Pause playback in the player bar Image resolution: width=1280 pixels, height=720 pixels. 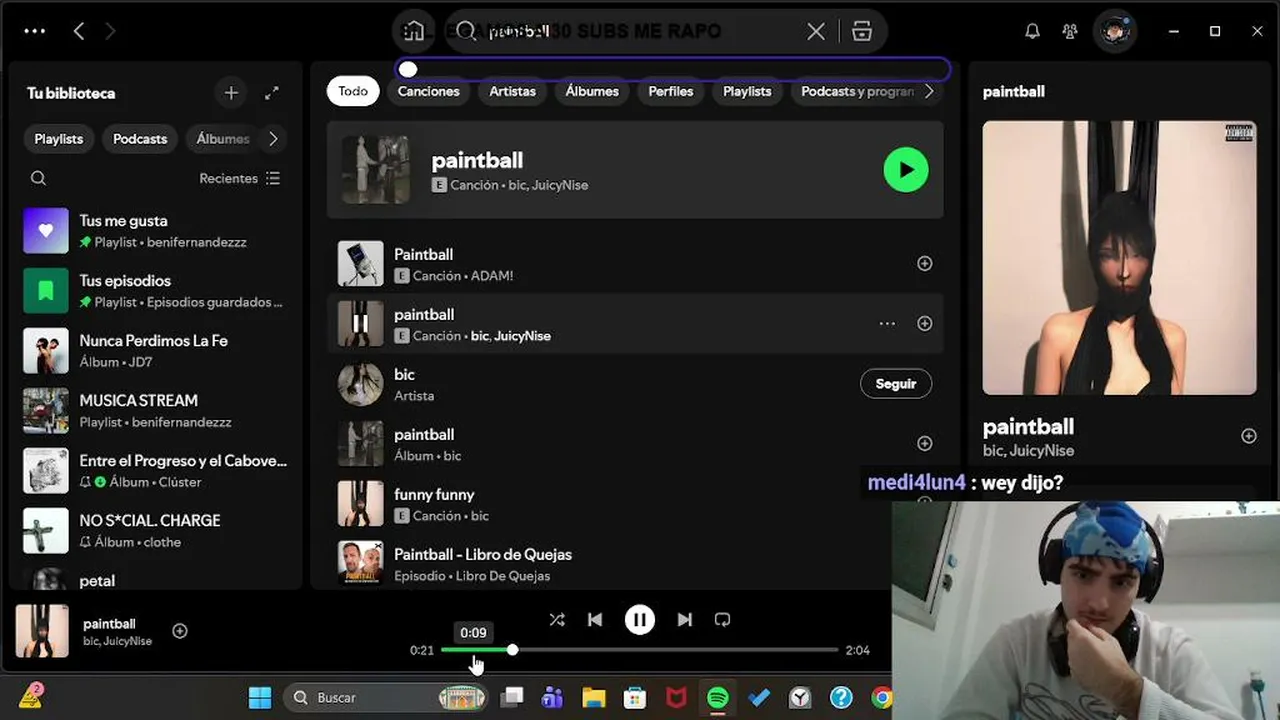640,620
